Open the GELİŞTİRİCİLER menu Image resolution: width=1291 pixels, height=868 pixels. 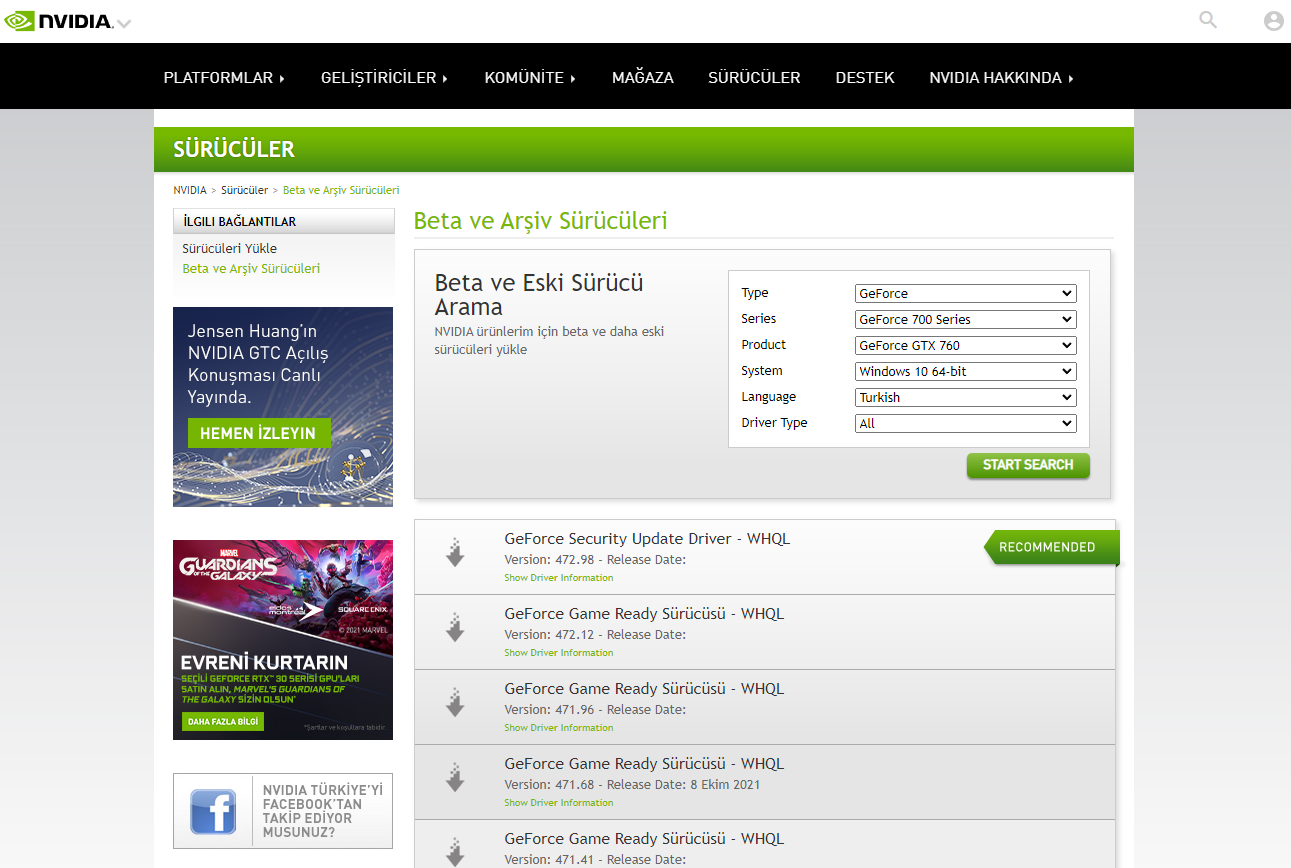pos(384,78)
